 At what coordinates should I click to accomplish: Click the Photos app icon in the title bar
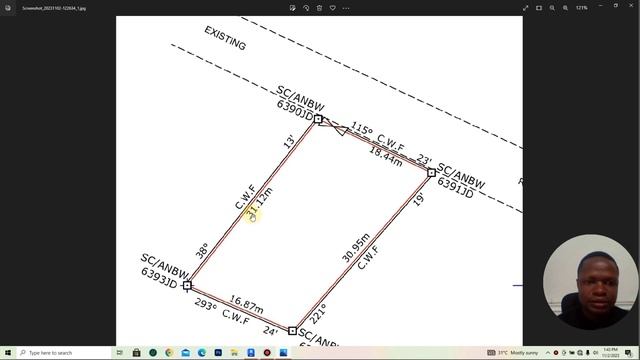(x=8, y=8)
